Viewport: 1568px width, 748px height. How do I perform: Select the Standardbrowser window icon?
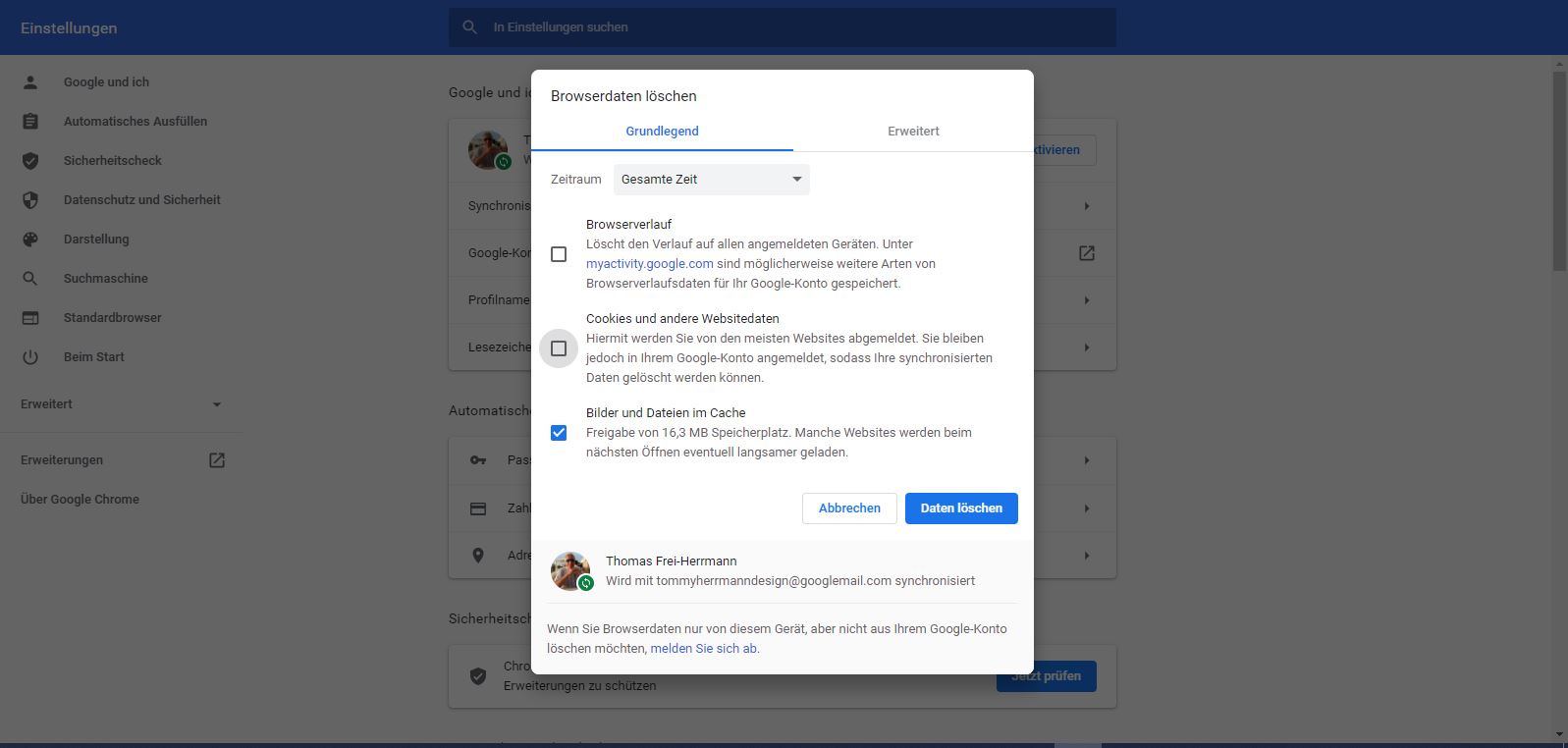[30, 318]
